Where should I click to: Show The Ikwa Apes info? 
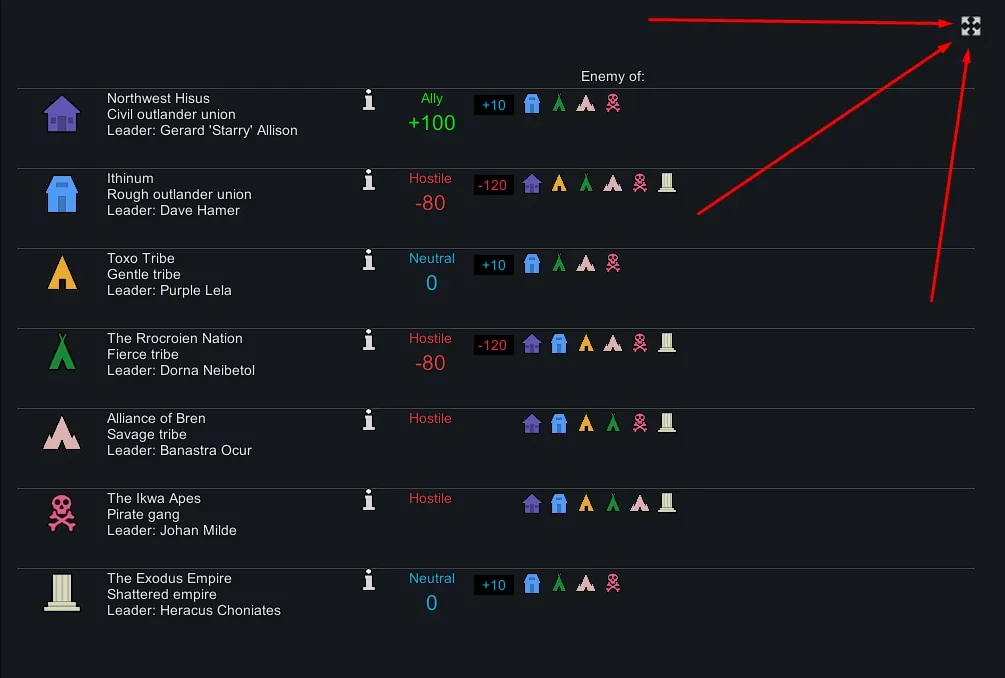(369, 500)
